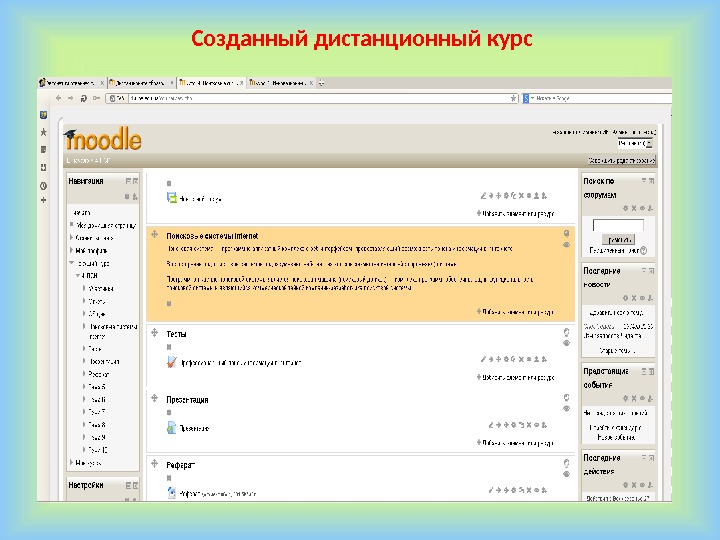This screenshot has height=540, width=720.
Task: Click the news forum activity icon
Action: [172, 198]
